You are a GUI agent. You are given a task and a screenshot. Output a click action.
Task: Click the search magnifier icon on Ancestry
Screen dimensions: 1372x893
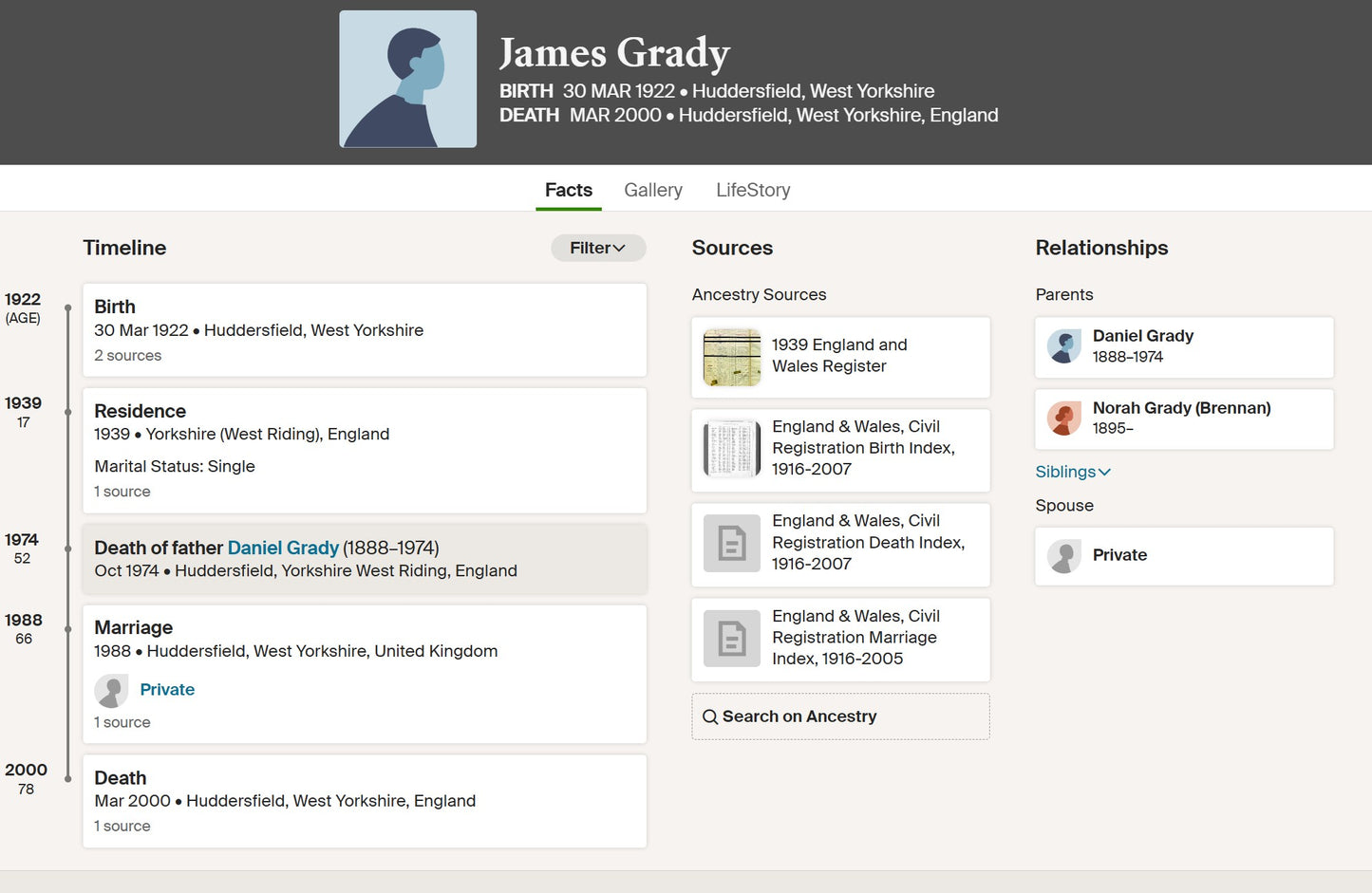coord(710,716)
